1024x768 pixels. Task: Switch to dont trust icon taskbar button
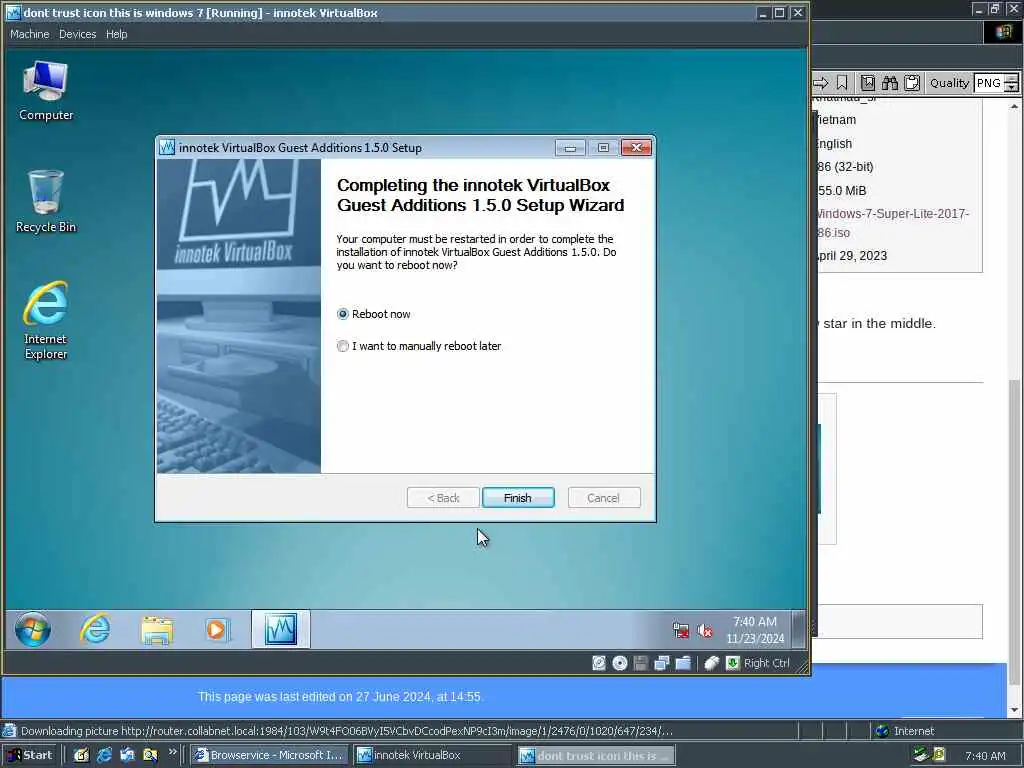pos(596,756)
